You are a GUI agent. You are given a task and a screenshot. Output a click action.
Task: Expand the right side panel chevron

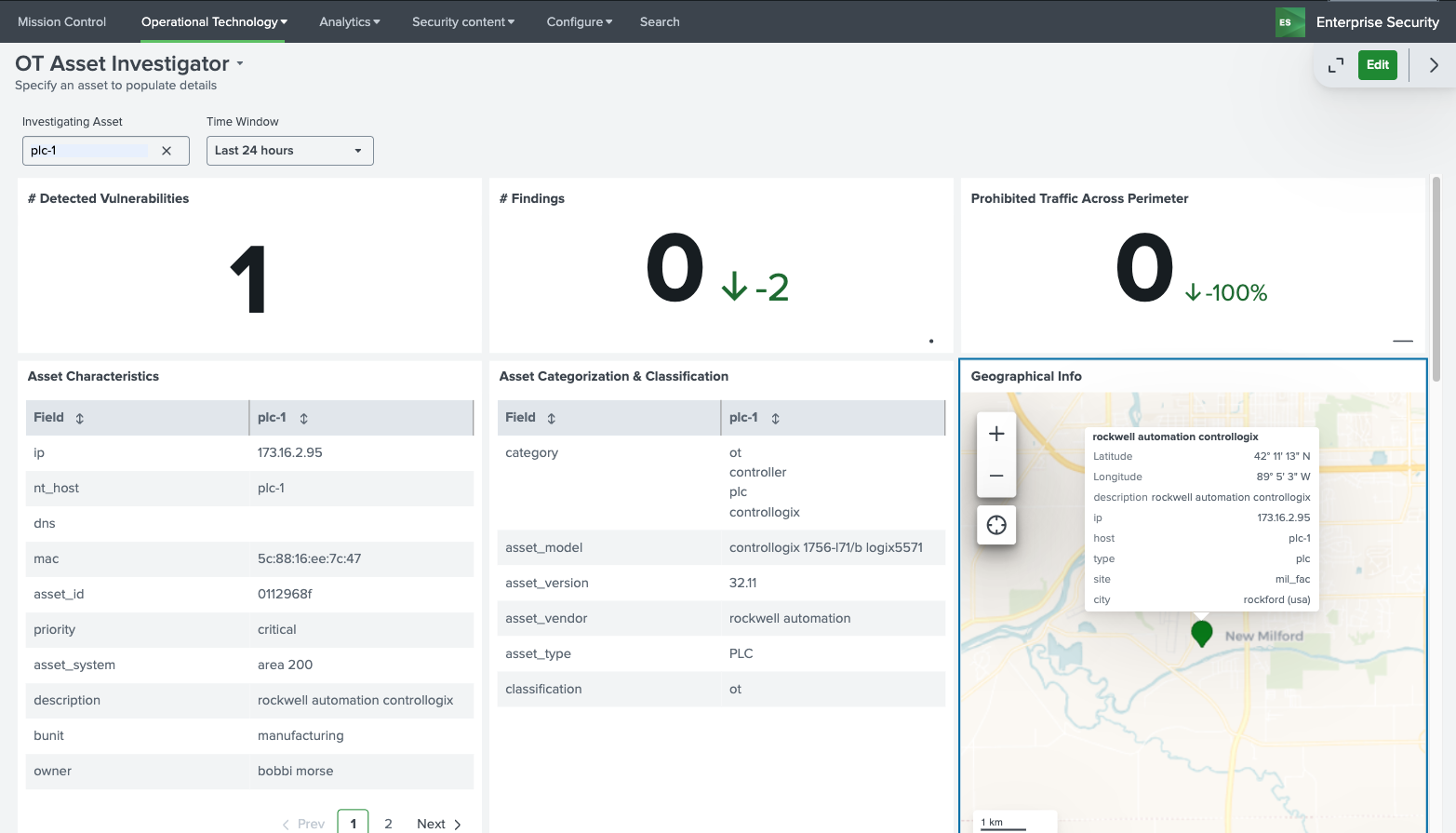[x=1434, y=65]
